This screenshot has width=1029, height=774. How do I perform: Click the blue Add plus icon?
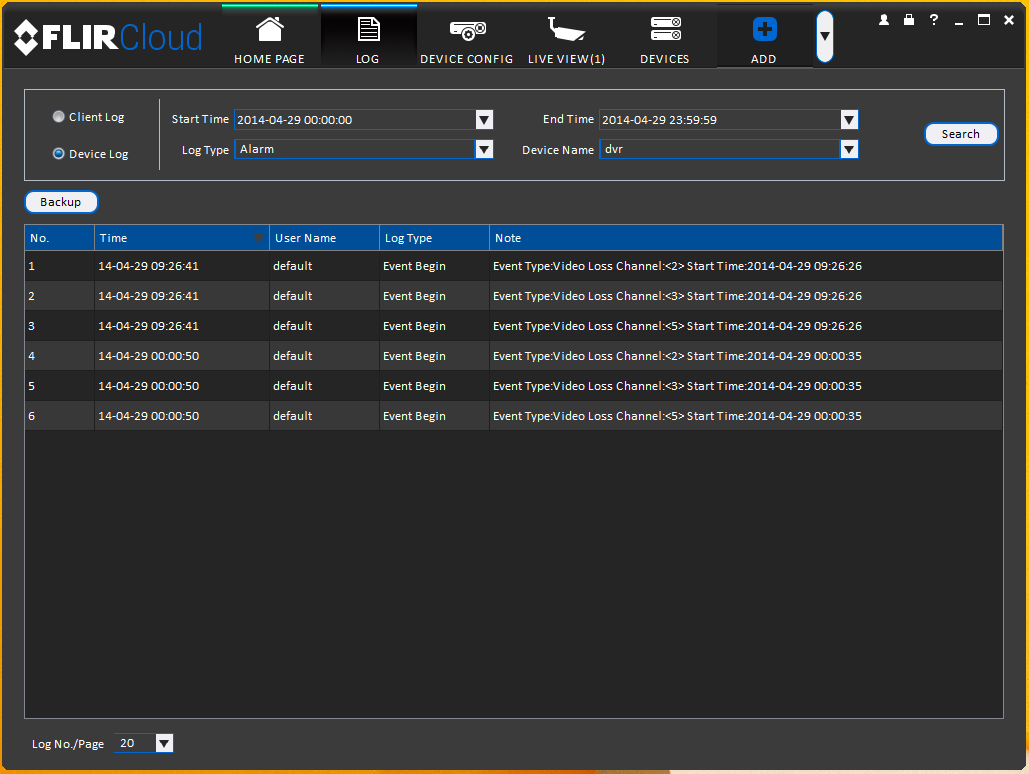tap(765, 30)
